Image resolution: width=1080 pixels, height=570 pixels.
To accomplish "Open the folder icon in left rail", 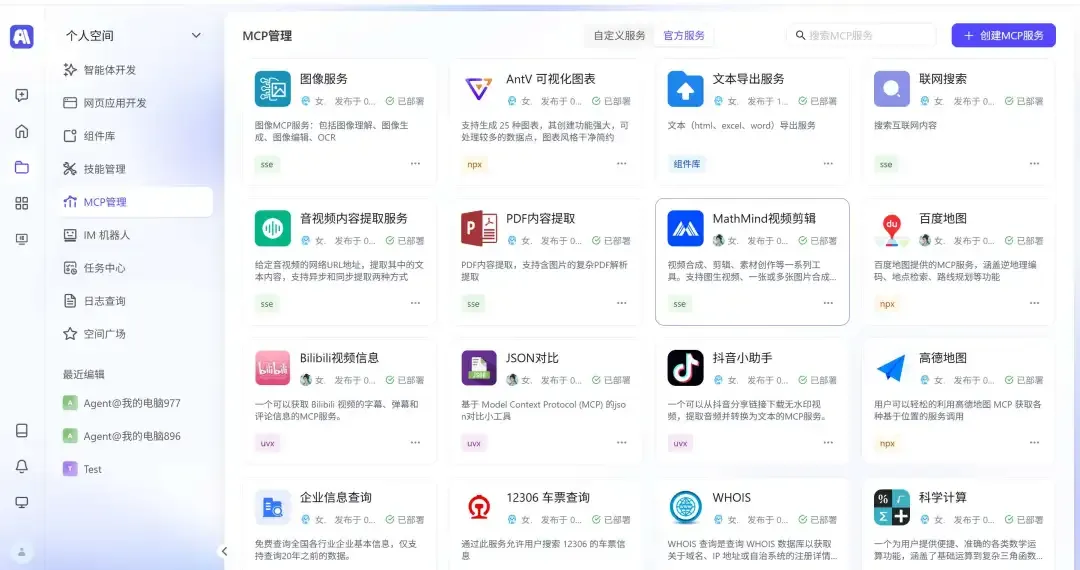I will (x=21, y=167).
